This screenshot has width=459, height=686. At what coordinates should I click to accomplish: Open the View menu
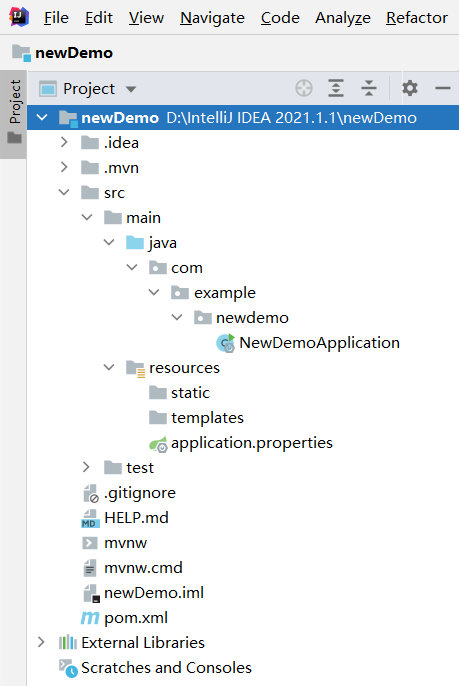[x=146, y=18]
